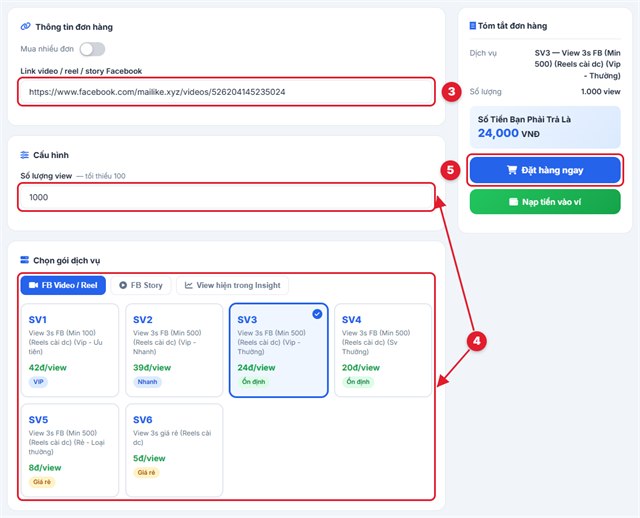Select the SV5 service package card
640x518 pixels.
[x=70, y=450]
